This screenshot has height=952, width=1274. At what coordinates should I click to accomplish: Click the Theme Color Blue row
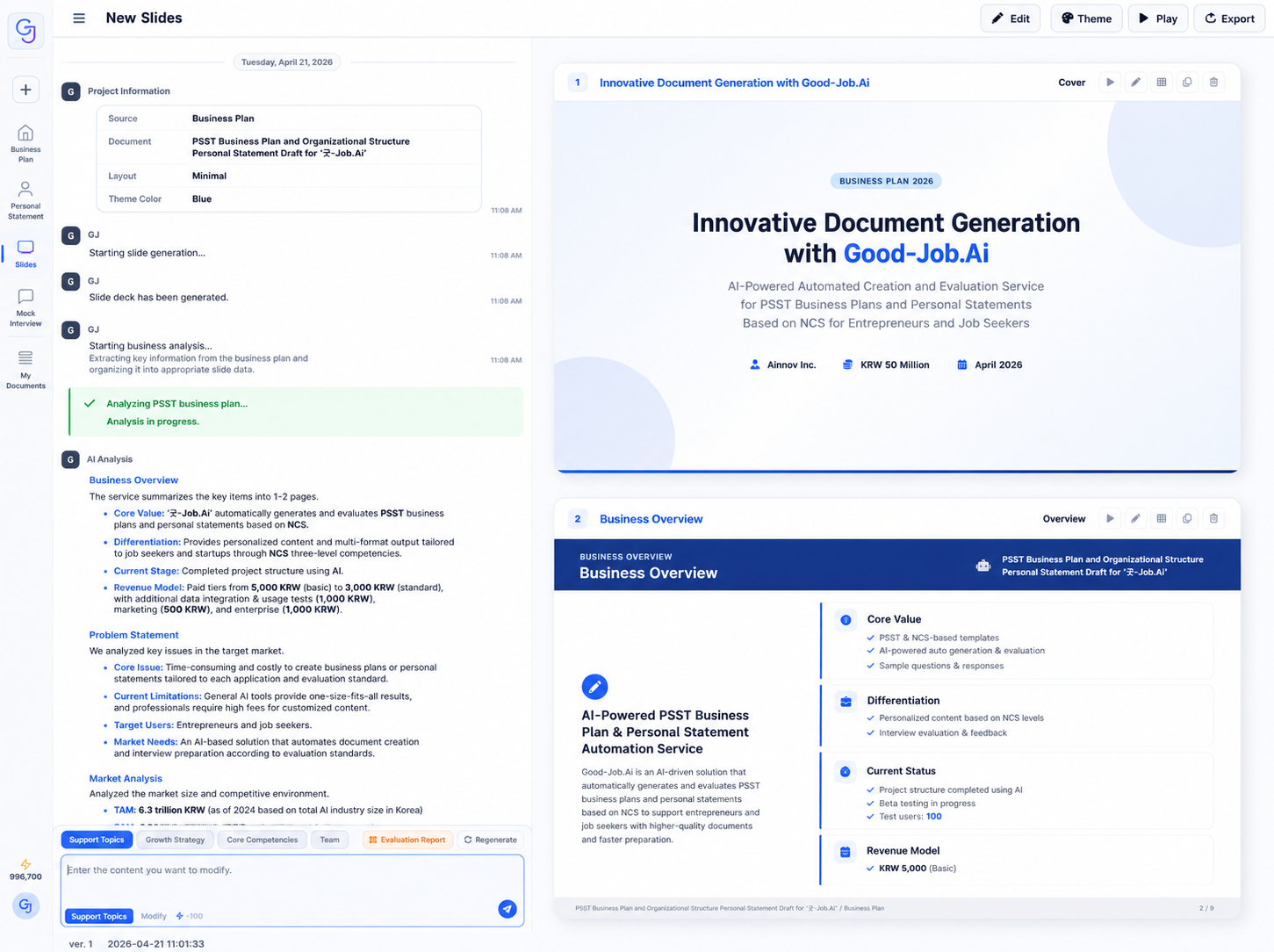289,198
